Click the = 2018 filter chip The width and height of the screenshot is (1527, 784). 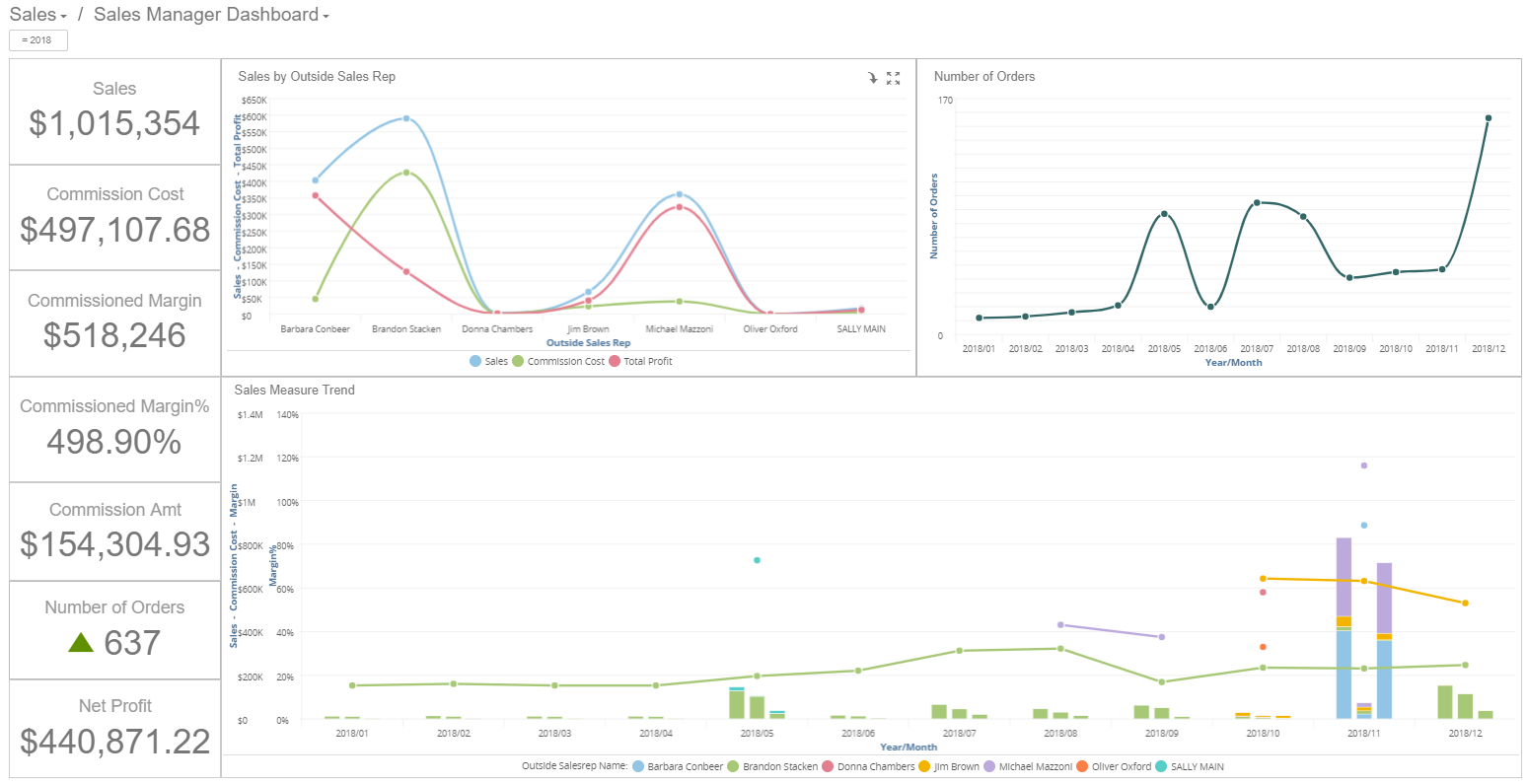click(x=36, y=40)
